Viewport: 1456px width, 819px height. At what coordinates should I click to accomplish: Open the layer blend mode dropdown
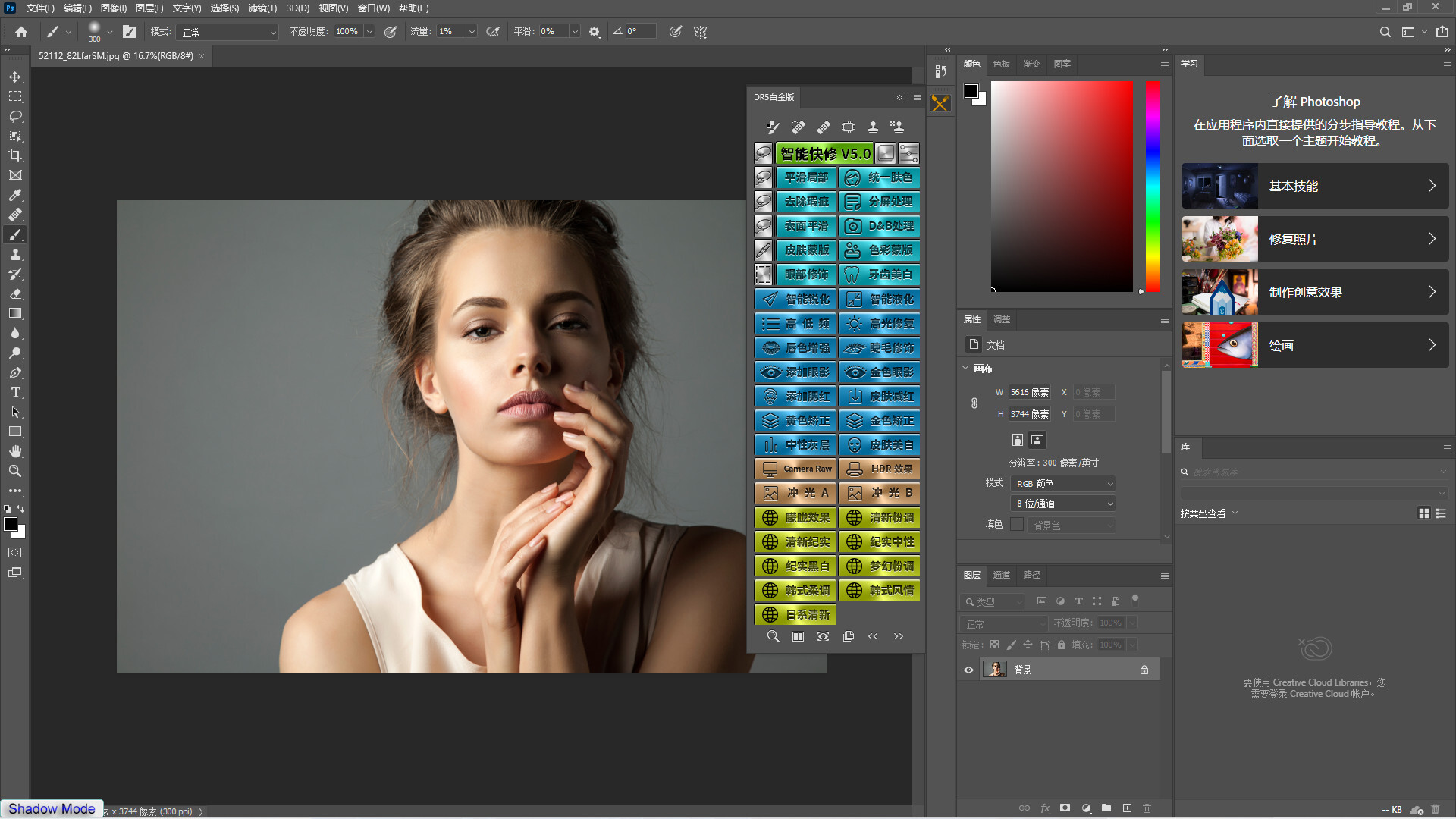pos(1003,623)
